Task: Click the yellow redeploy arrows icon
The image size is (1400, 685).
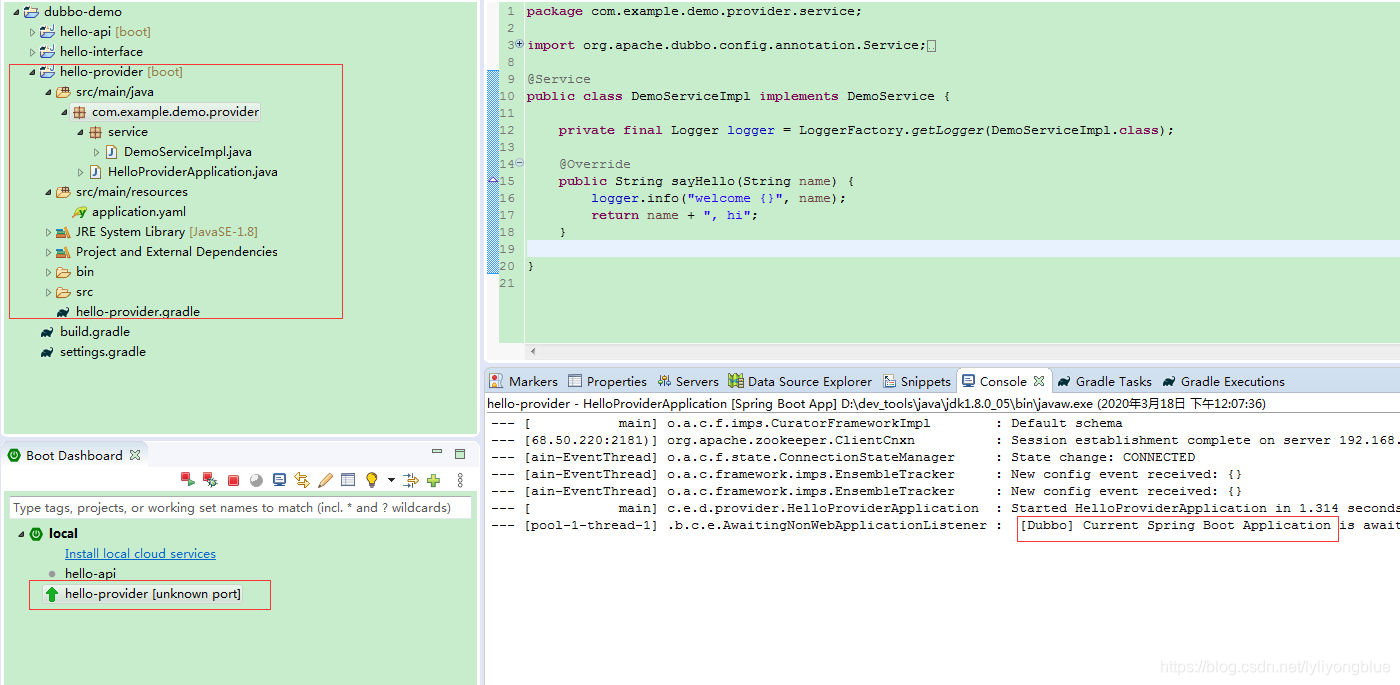Action: pos(302,479)
